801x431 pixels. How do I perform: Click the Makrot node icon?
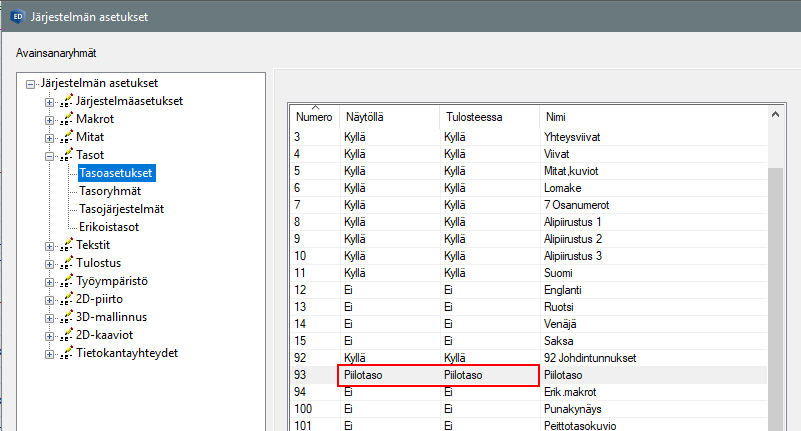pyautogui.click(x=67, y=119)
